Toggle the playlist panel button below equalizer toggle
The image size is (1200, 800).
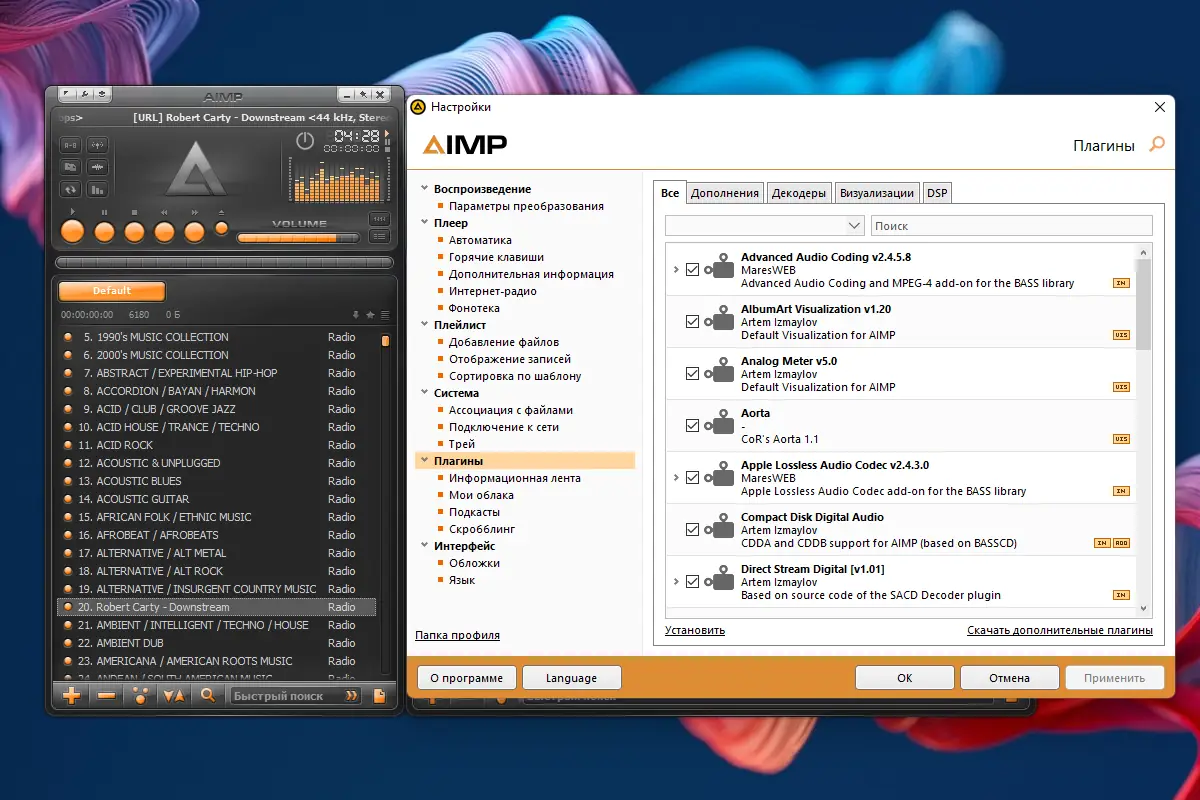click(379, 237)
